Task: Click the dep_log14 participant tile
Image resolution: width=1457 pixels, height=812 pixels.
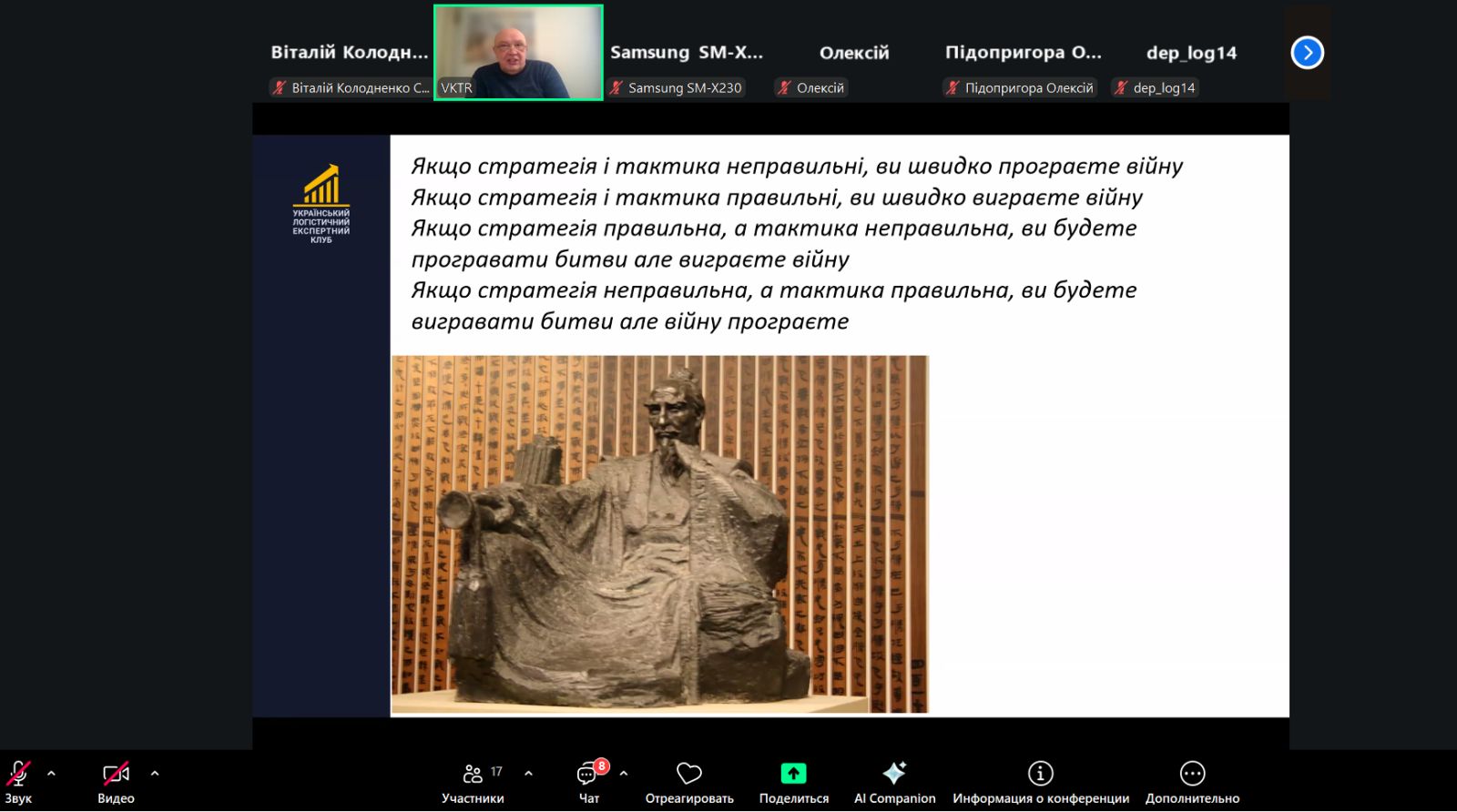Action: pyautogui.click(x=1191, y=53)
